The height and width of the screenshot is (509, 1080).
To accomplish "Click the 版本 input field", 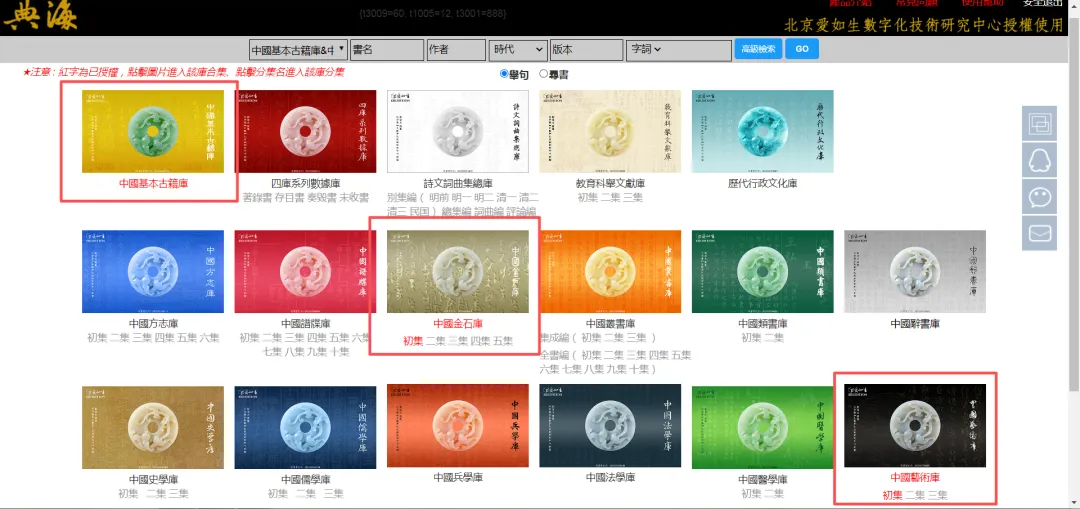I will point(586,50).
